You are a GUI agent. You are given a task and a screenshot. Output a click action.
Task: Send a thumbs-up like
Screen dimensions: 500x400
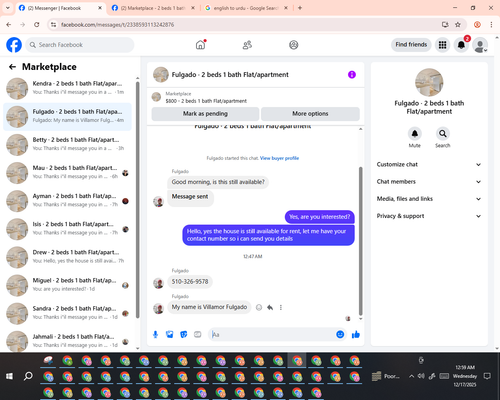point(356,334)
